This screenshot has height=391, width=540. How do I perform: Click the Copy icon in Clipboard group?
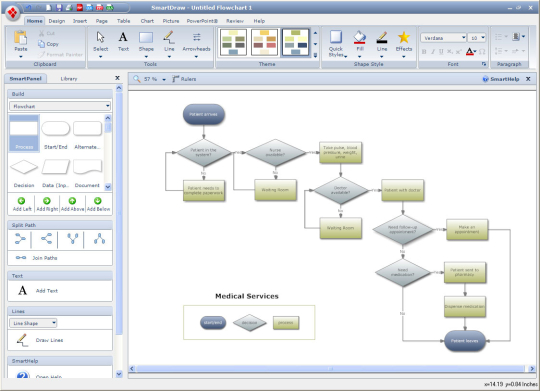42,44
